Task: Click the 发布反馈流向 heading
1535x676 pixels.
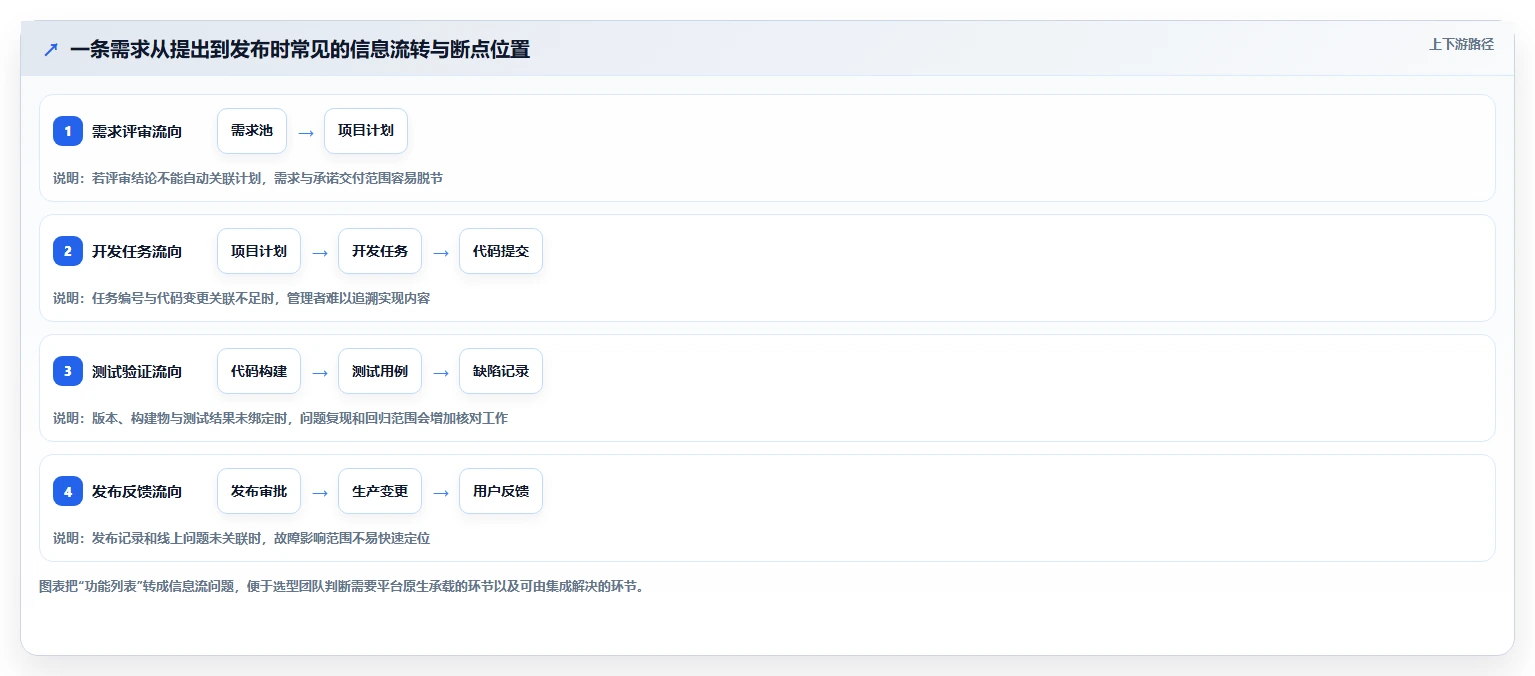Action: coord(137,491)
